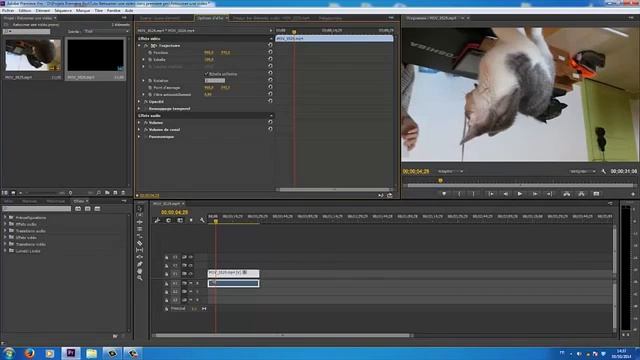Open timeline display settings wrench
Screen dimensions: 640x360
pyautogui.click(x=202, y=220)
